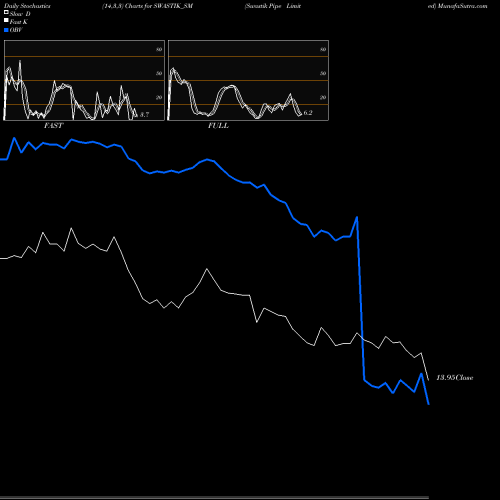Image resolution: width=500 pixels, height=500 pixels.
Task: Click the 20 axis label in FAST chart
Action: click(x=159, y=97)
